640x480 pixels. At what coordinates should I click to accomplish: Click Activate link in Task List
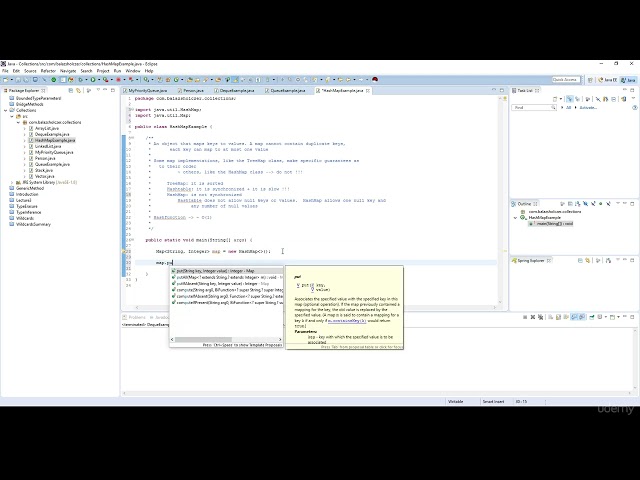(588, 107)
